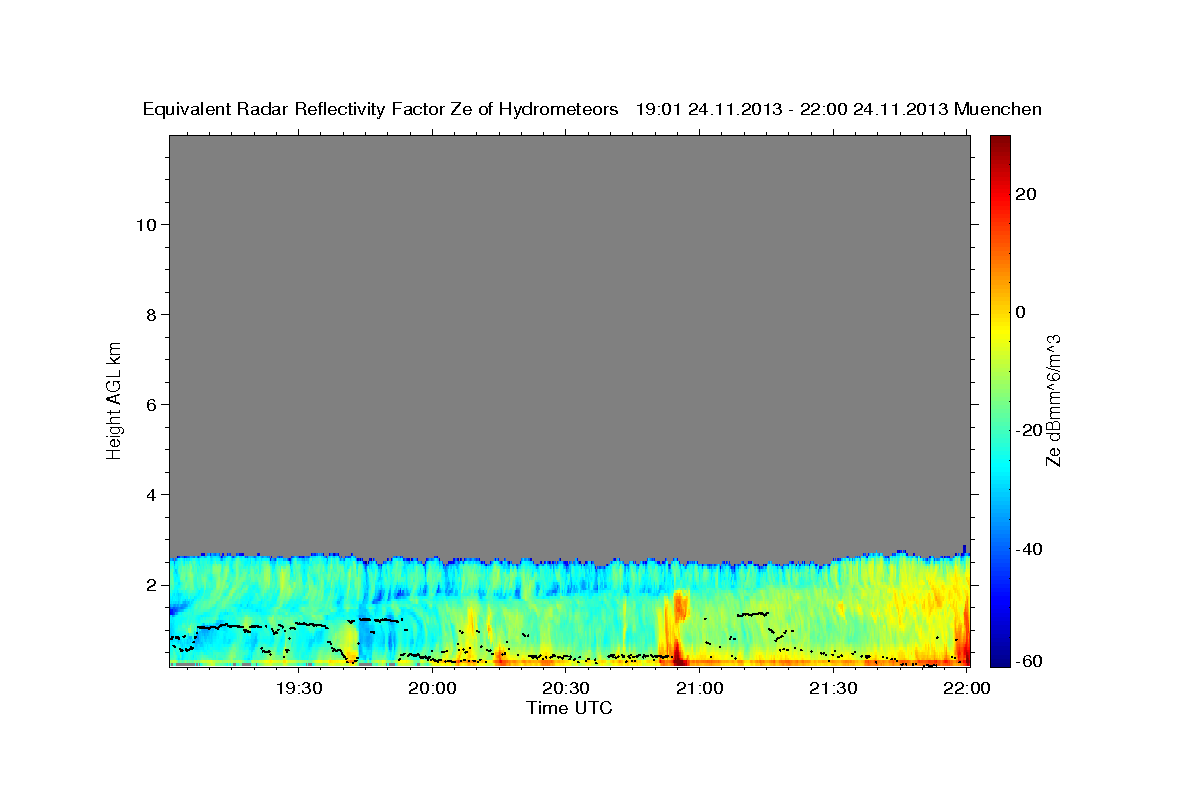
Task: Click the 20:00 time tick label
Action: pyautogui.click(x=432, y=688)
